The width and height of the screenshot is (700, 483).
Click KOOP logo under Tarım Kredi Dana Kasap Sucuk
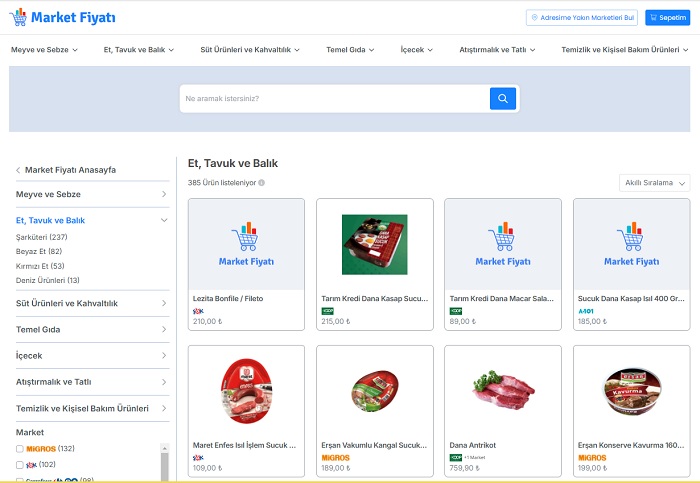click(x=327, y=311)
